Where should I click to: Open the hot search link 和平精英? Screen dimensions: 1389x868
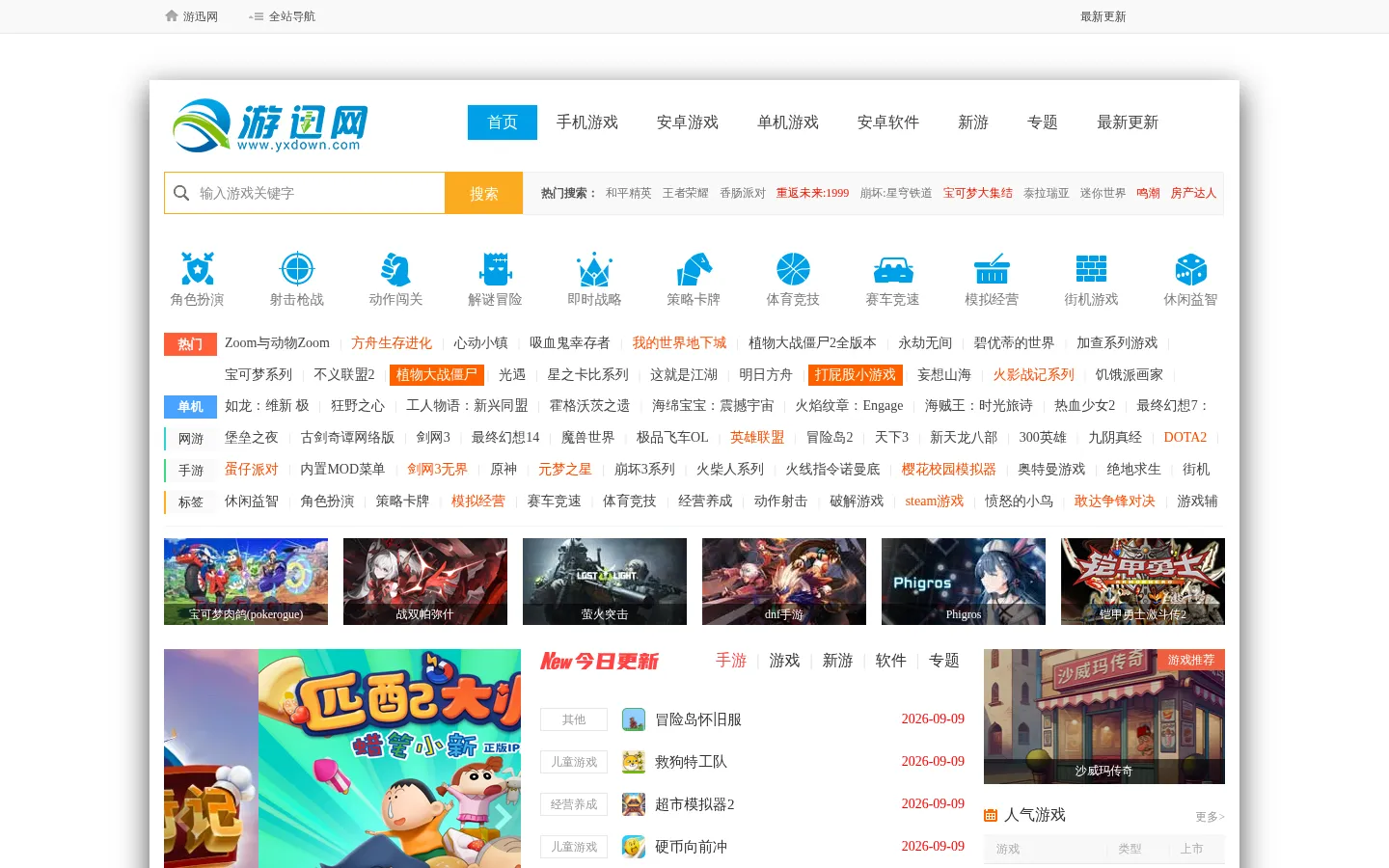click(x=629, y=193)
